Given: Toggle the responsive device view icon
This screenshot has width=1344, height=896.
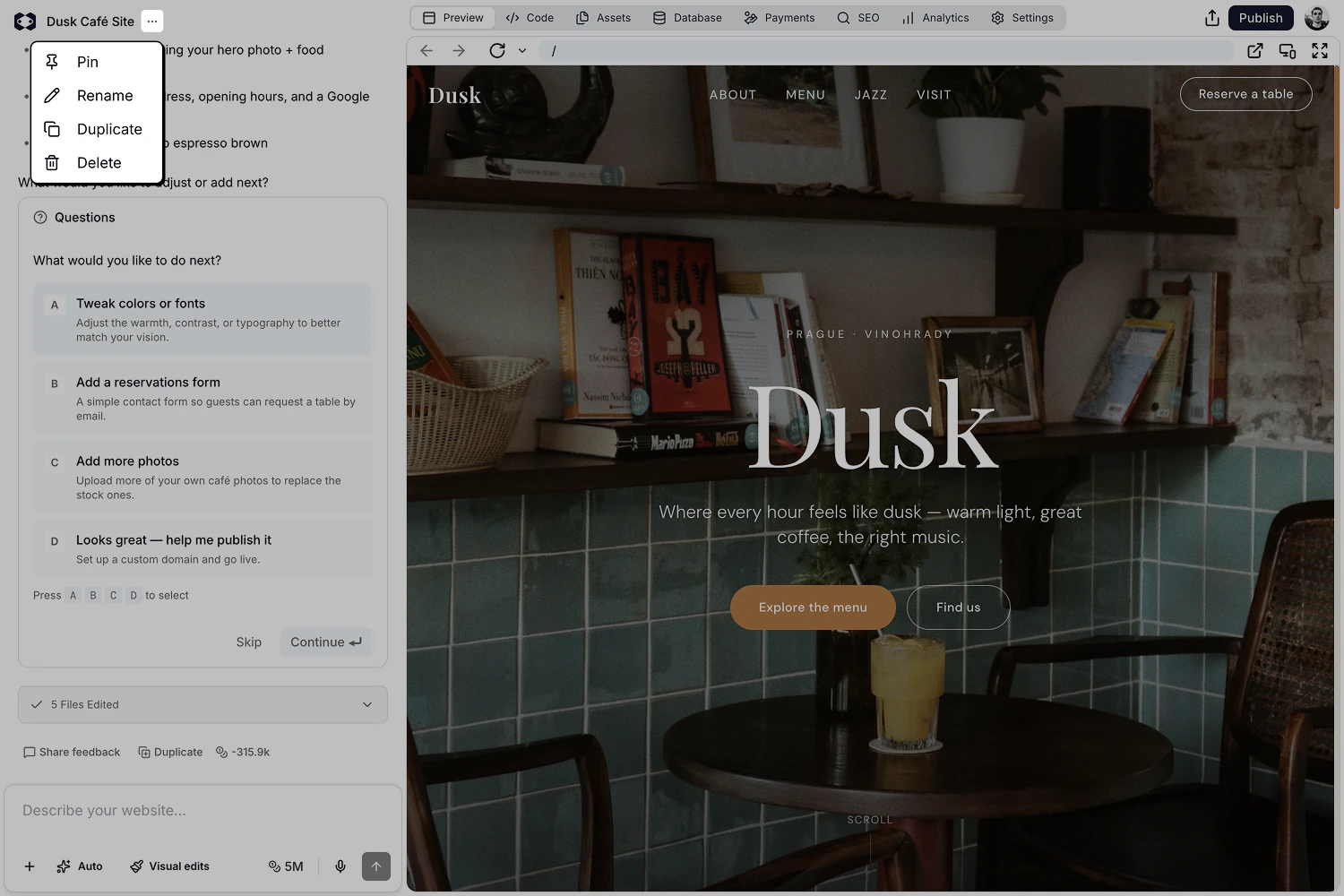Looking at the screenshot, I should pos(1288,51).
